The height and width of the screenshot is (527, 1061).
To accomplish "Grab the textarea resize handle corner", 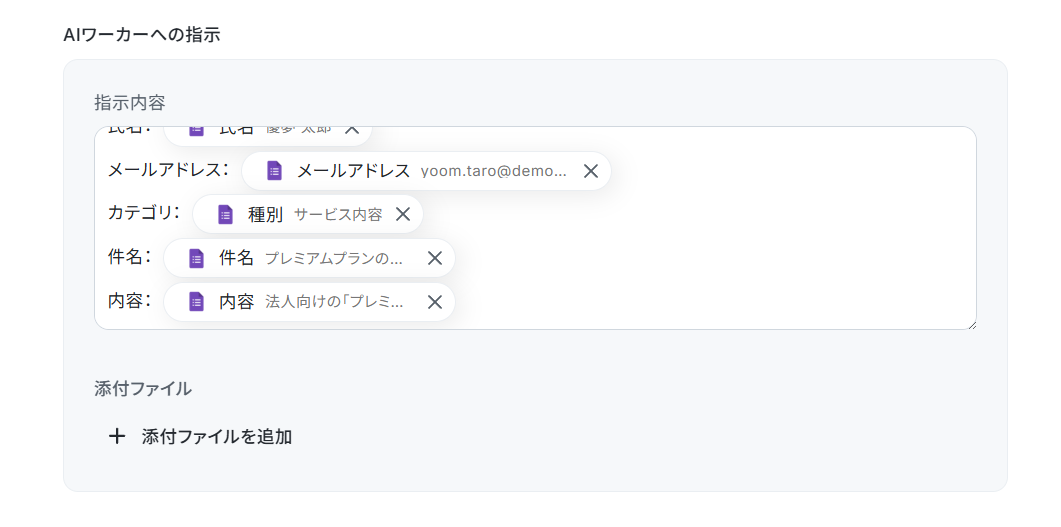I will tap(971, 325).
